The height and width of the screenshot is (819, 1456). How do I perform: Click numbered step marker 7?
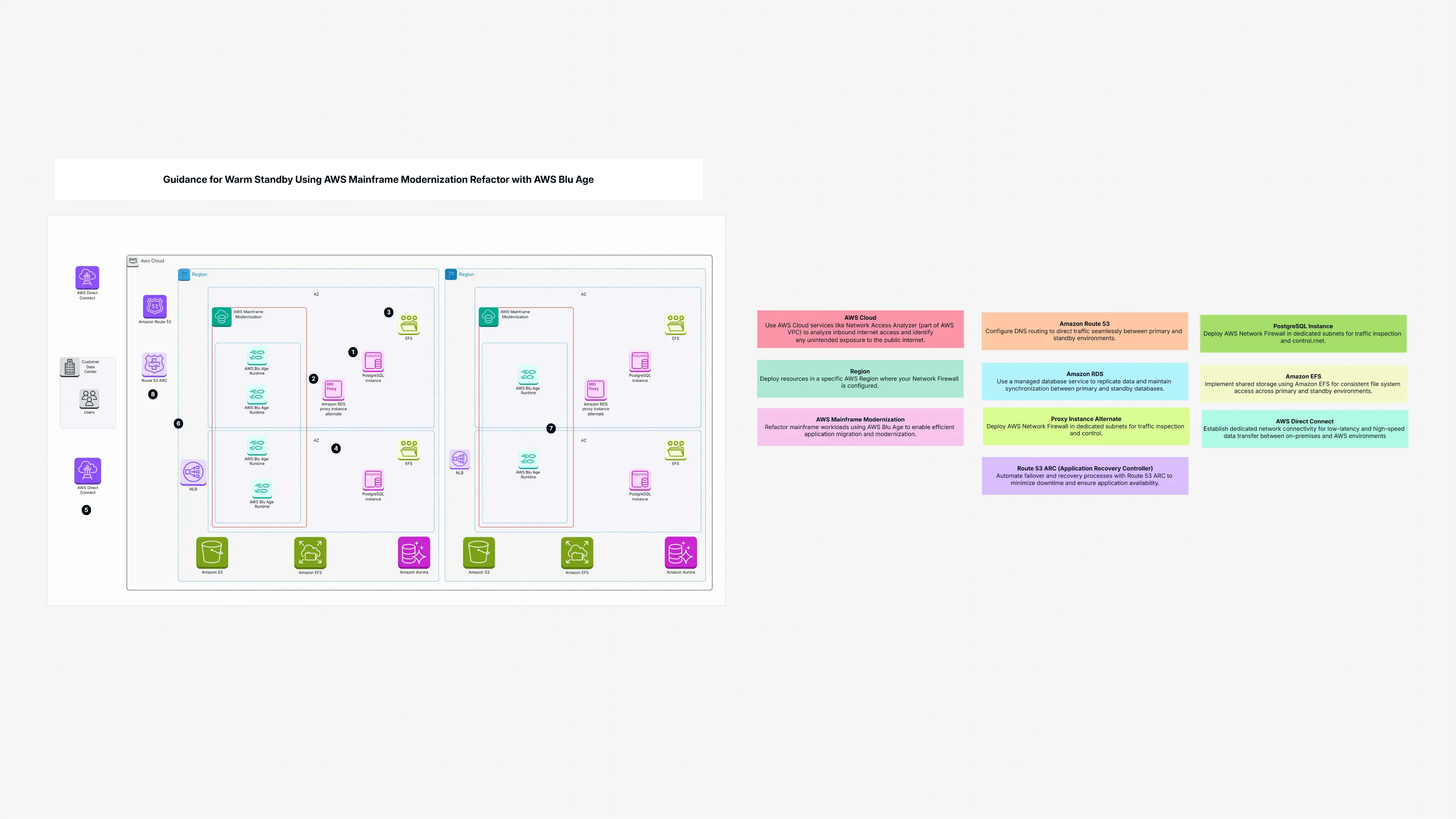(551, 428)
